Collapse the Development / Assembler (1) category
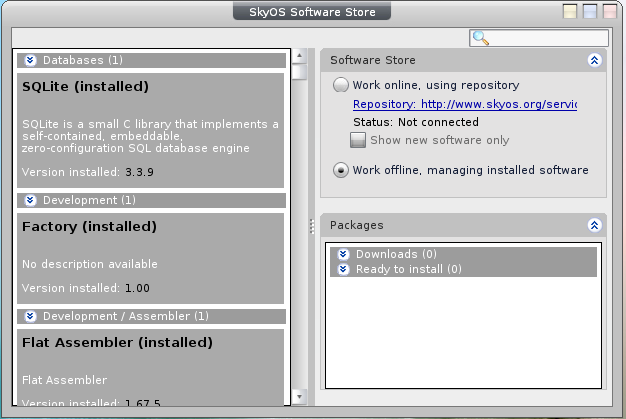 (30, 316)
